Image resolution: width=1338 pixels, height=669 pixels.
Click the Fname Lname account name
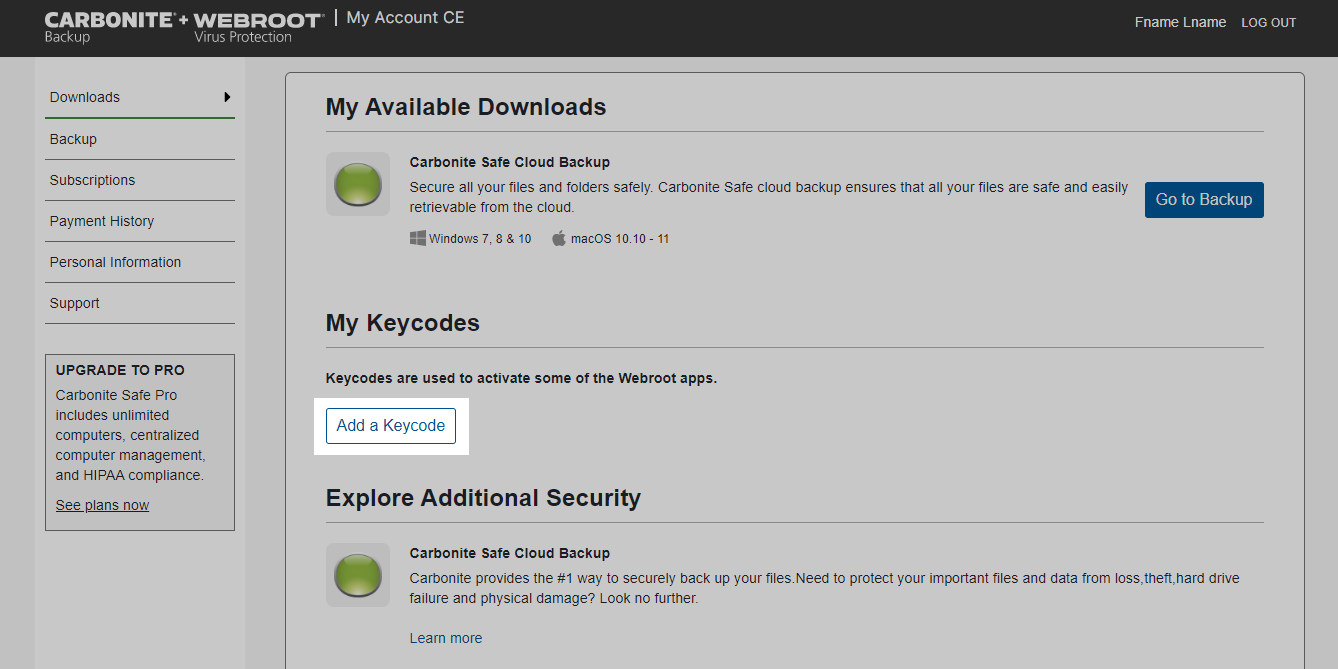point(1180,22)
